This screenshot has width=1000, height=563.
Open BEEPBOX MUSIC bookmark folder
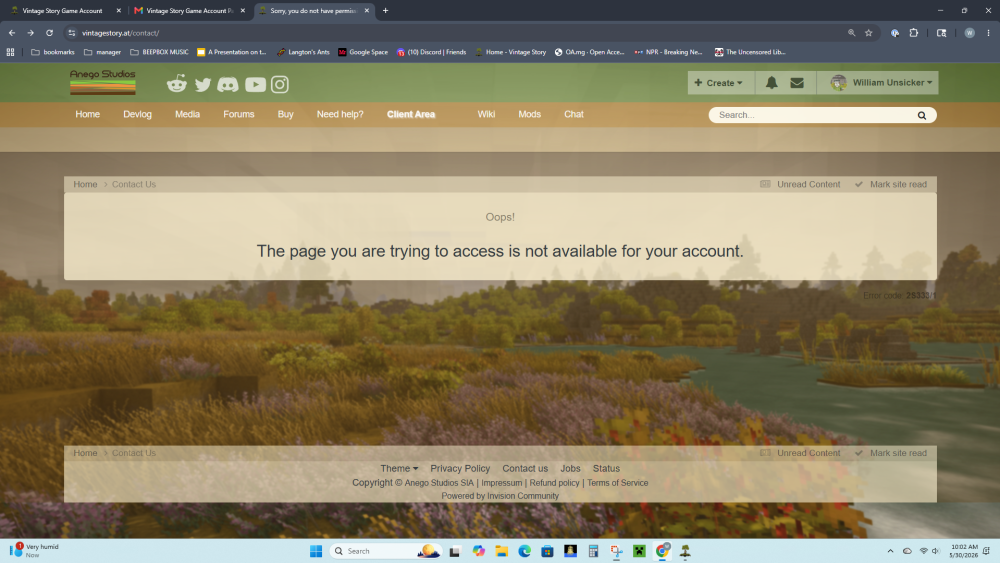[159, 52]
